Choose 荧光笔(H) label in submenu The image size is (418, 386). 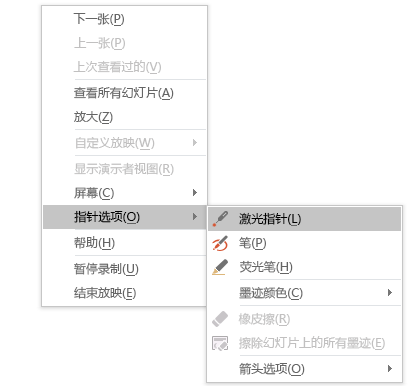pyautogui.click(x=266, y=267)
